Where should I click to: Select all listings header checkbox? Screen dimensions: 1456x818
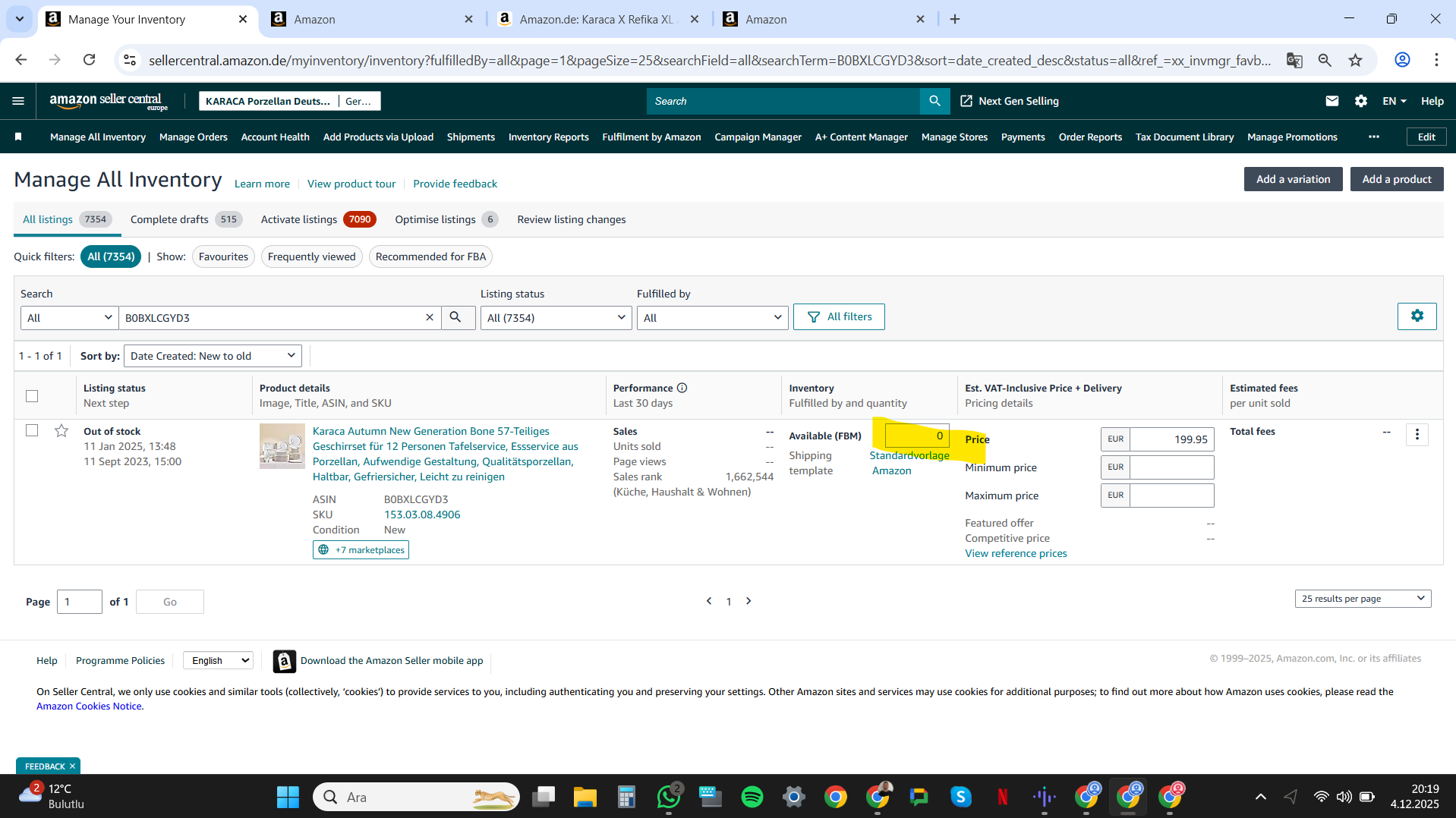32,396
